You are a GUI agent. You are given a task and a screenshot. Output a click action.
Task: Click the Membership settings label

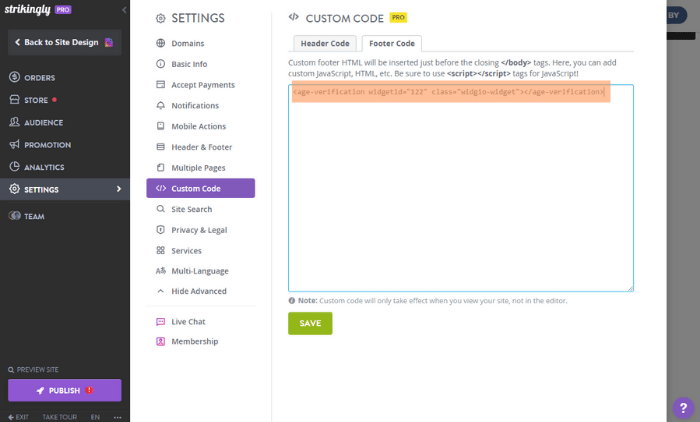pyautogui.click(x=195, y=342)
